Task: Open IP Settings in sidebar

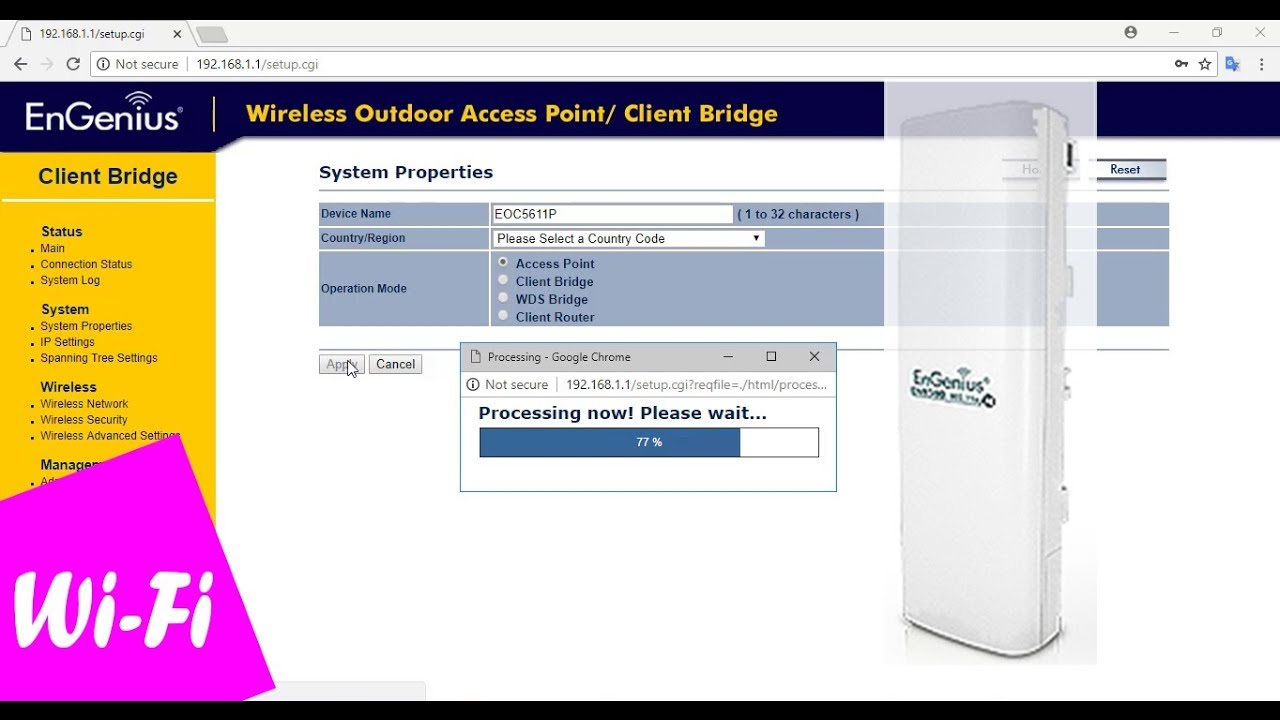Action: tap(68, 342)
